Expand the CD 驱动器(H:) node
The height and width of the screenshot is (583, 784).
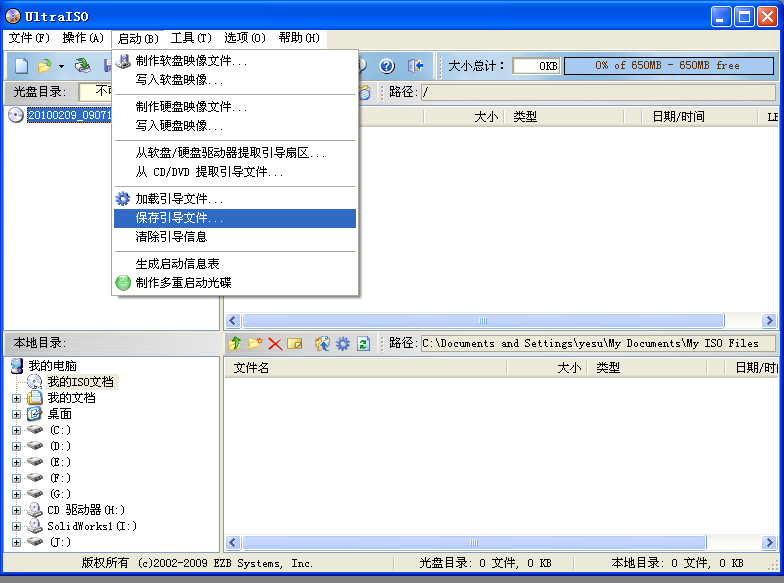16,510
